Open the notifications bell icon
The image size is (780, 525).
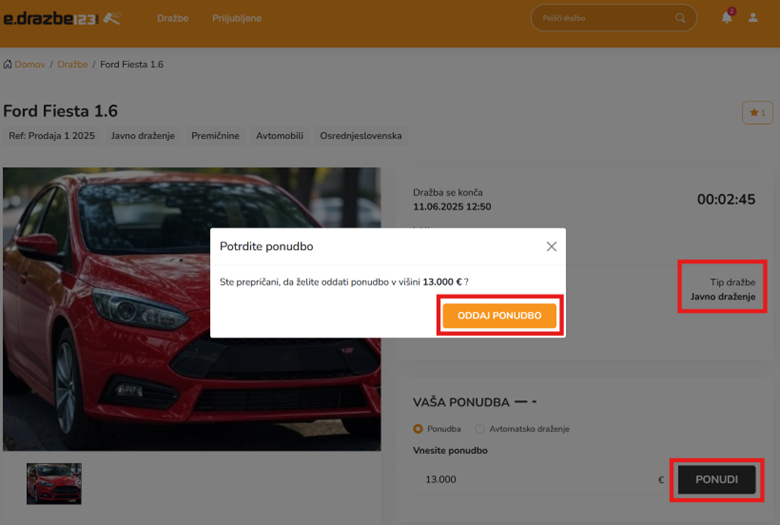pyautogui.click(x=727, y=18)
